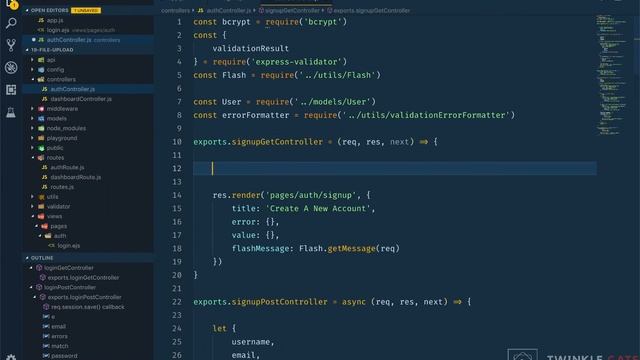Image resolution: width=640 pixels, height=360 pixels.
Task: Click line number 22 in the gutter
Action: coord(177,302)
